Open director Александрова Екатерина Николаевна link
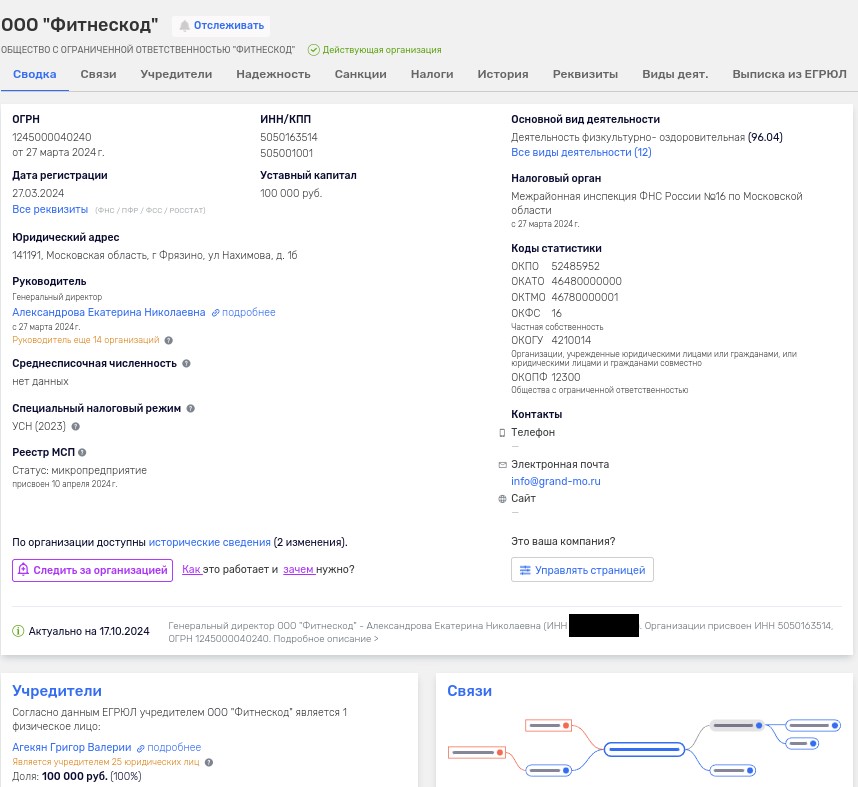 (109, 313)
